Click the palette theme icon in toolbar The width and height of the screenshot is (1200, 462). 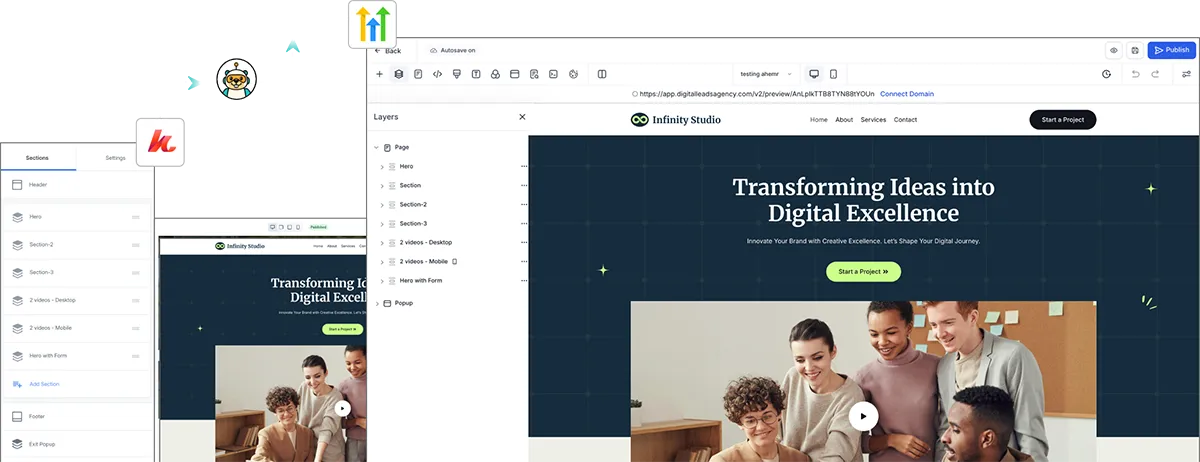[x=573, y=74]
